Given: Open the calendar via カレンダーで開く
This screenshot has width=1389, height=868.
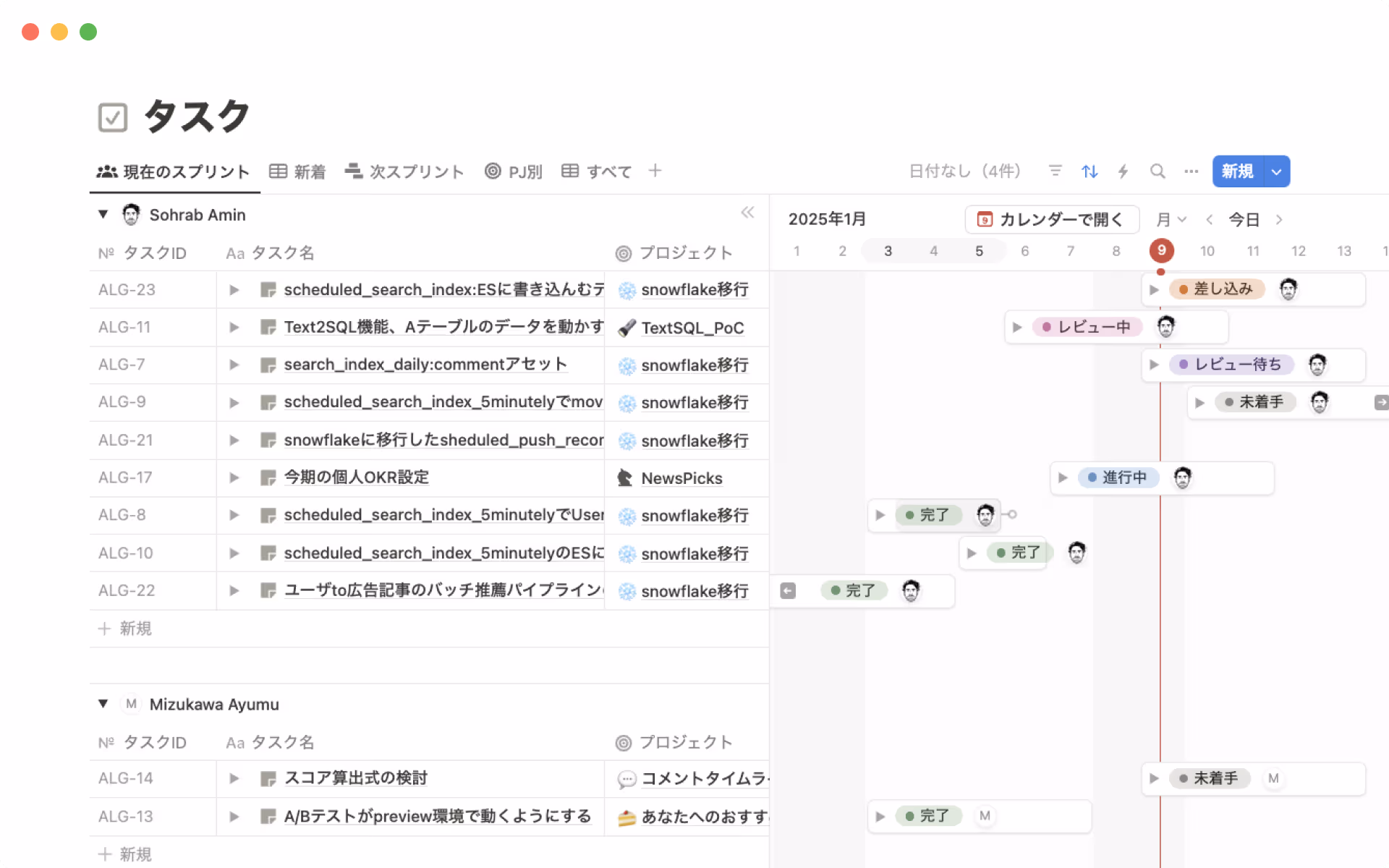Looking at the screenshot, I should pyautogui.click(x=1052, y=219).
